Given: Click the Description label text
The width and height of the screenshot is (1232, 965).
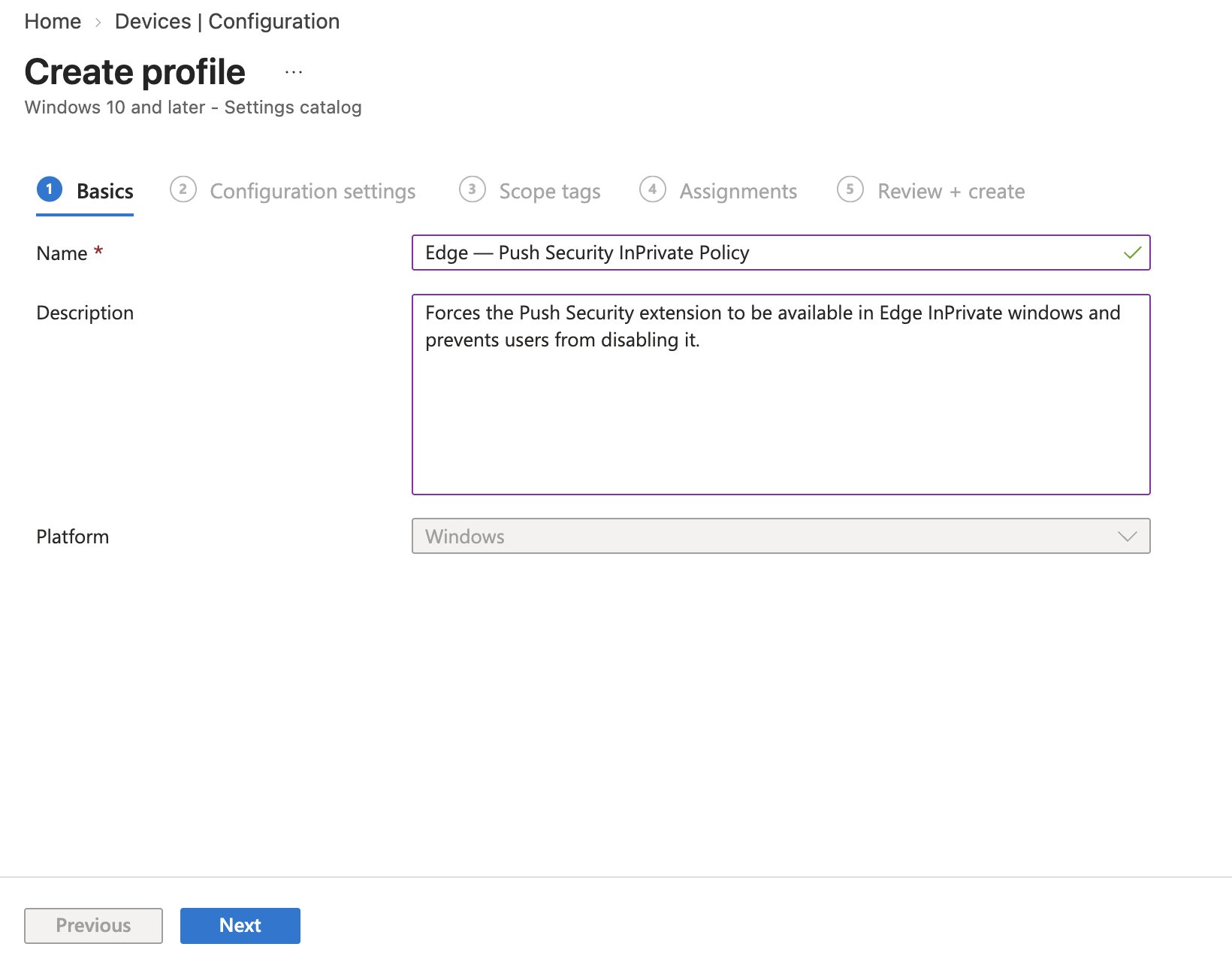Looking at the screenshot, I should [85, 313].
